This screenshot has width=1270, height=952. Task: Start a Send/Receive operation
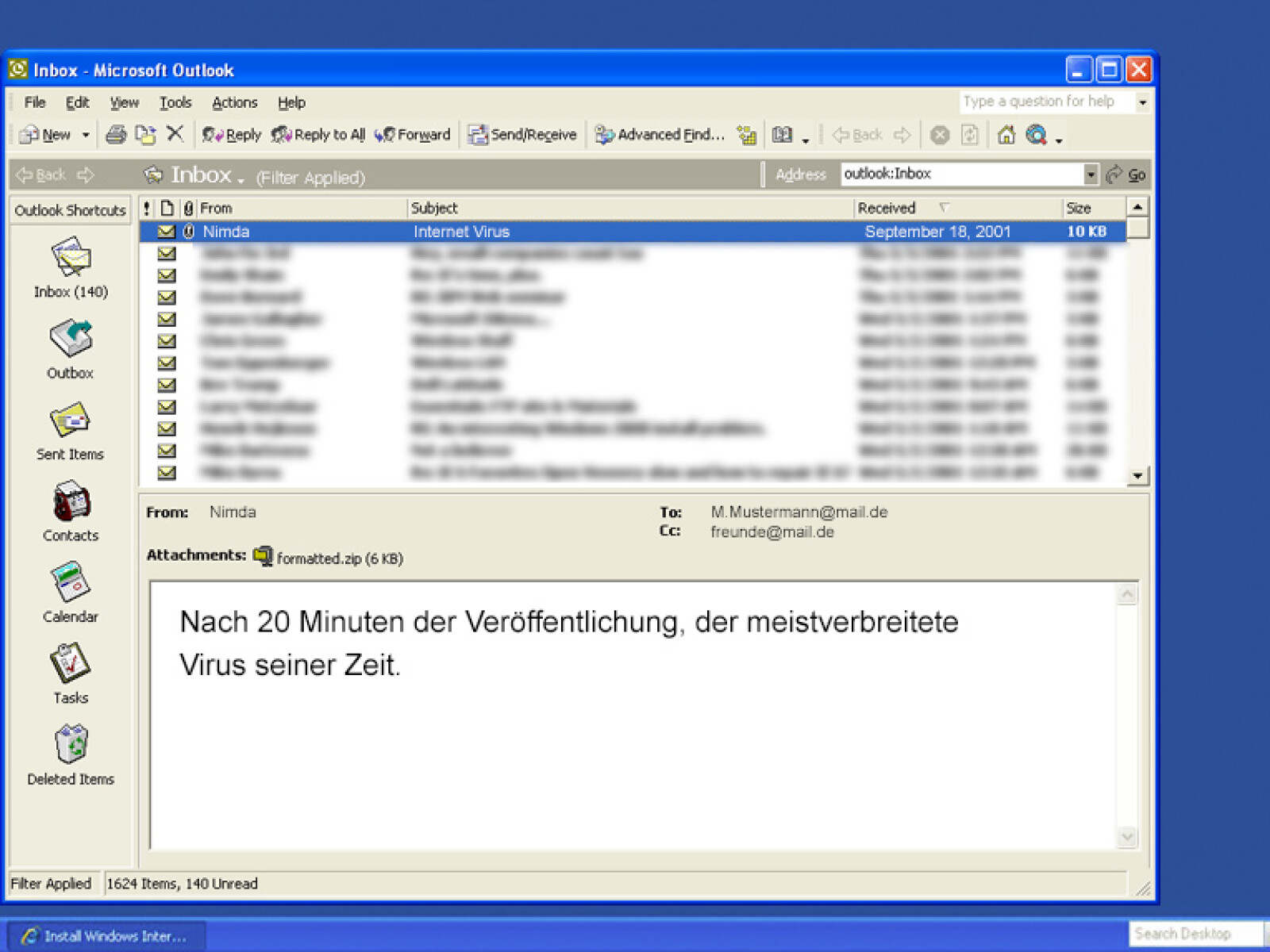524,134
